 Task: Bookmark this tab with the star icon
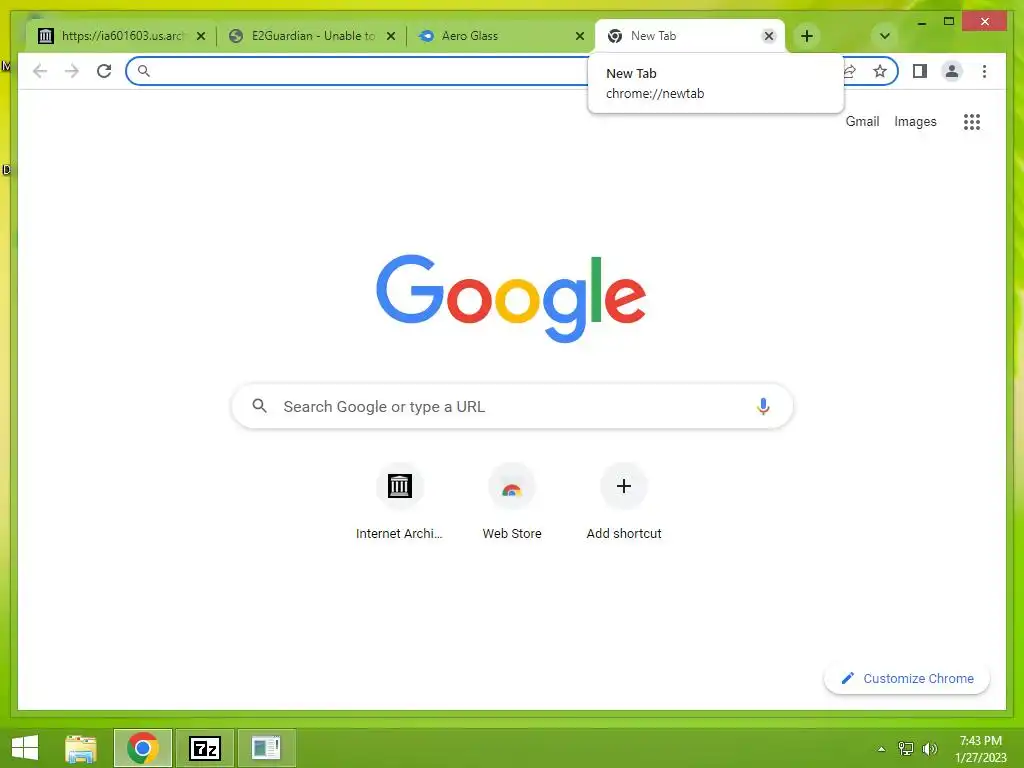click(x=880, y=71)
